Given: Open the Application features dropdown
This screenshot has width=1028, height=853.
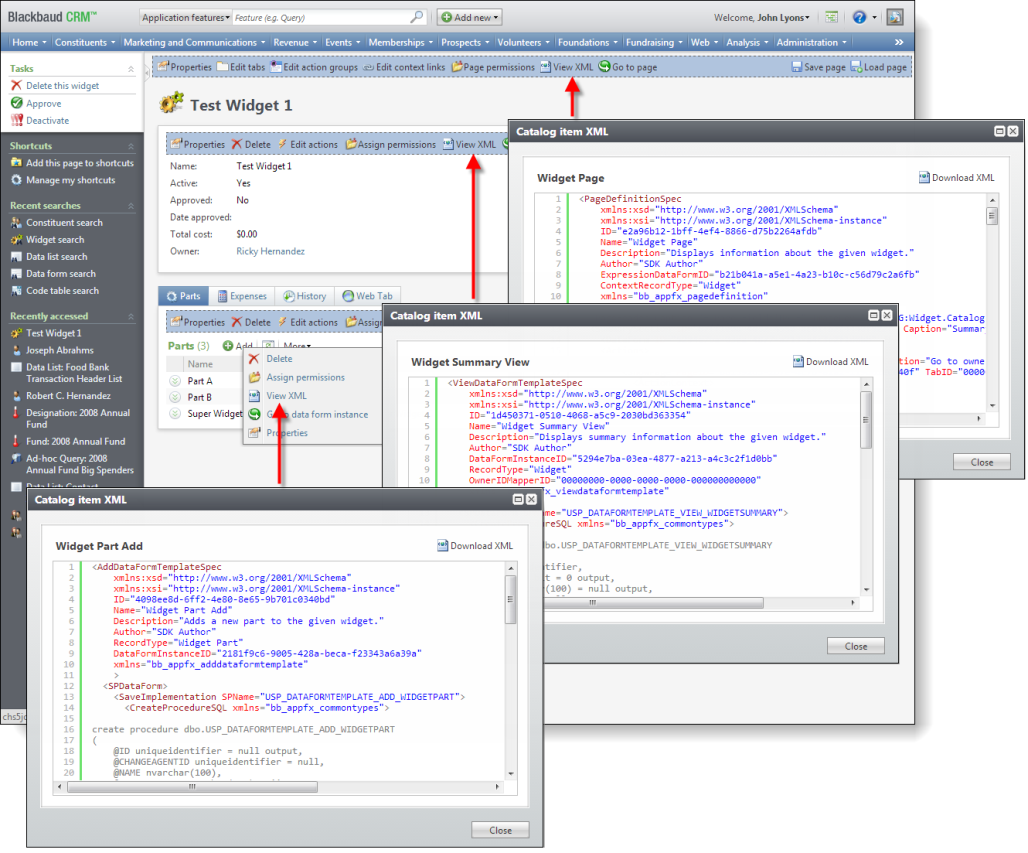Looking at the screenshot, I should 185,18.
